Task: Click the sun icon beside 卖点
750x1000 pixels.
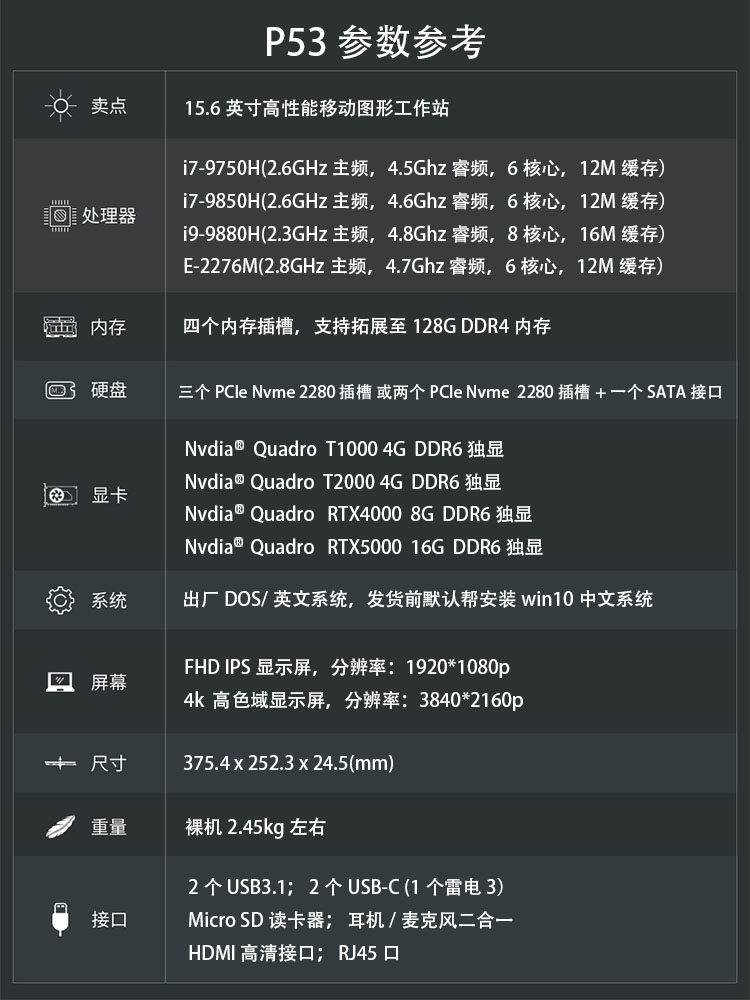Action: click(x=60, y=106)
